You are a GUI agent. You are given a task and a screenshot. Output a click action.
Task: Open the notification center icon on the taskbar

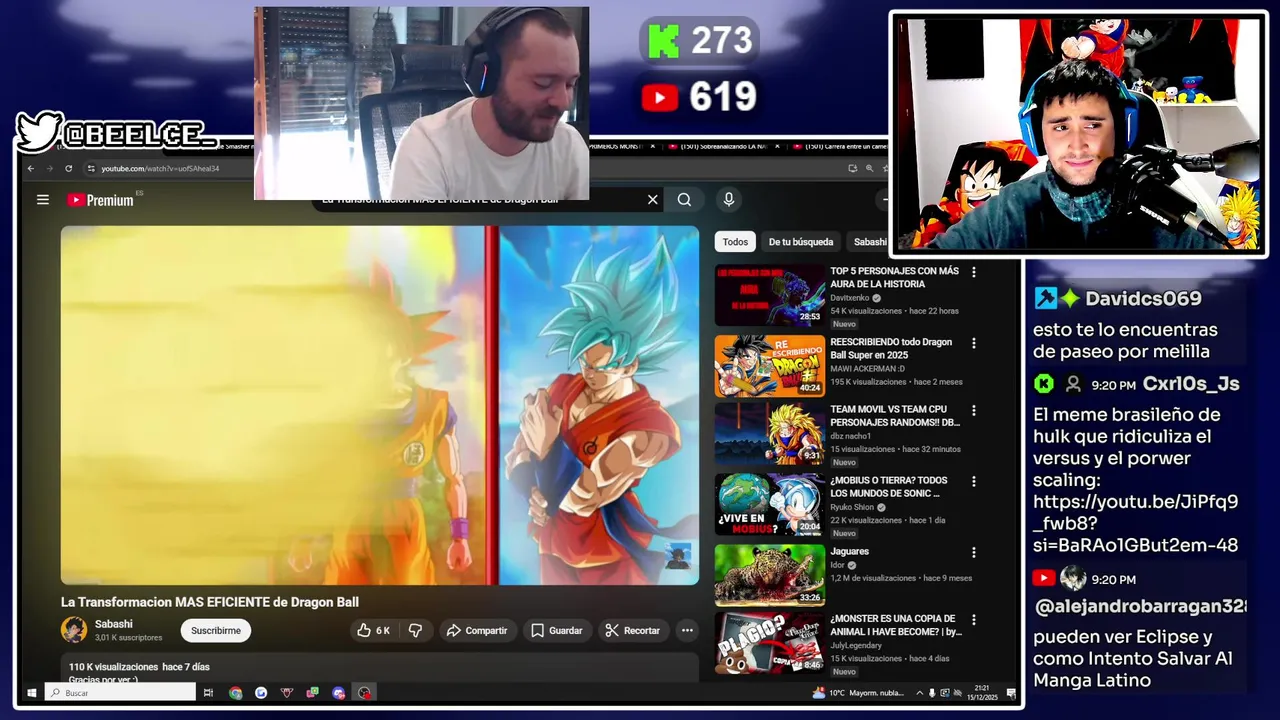click(1011, 693)
